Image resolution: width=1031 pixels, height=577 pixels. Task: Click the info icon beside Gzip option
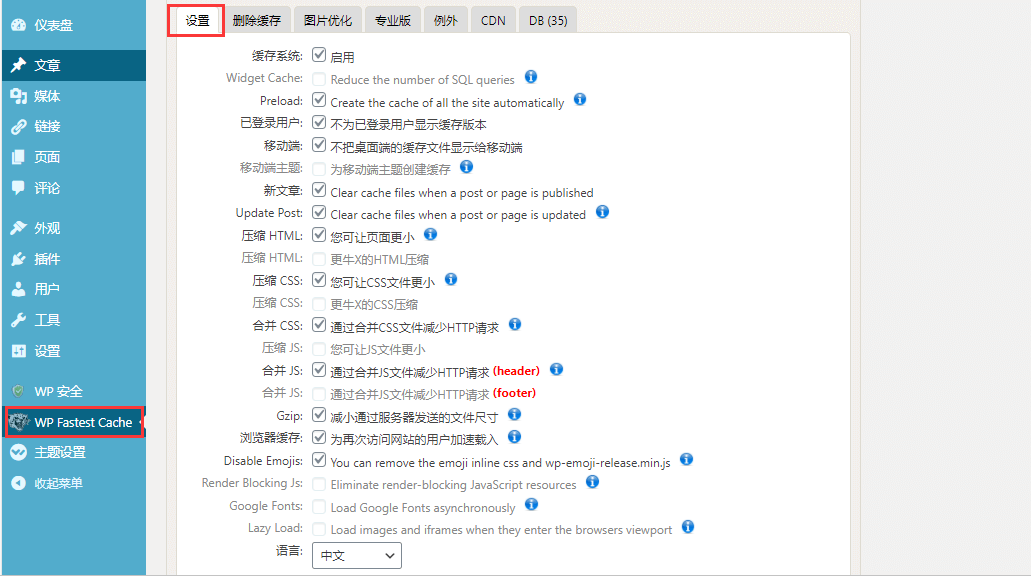point(514,414)
